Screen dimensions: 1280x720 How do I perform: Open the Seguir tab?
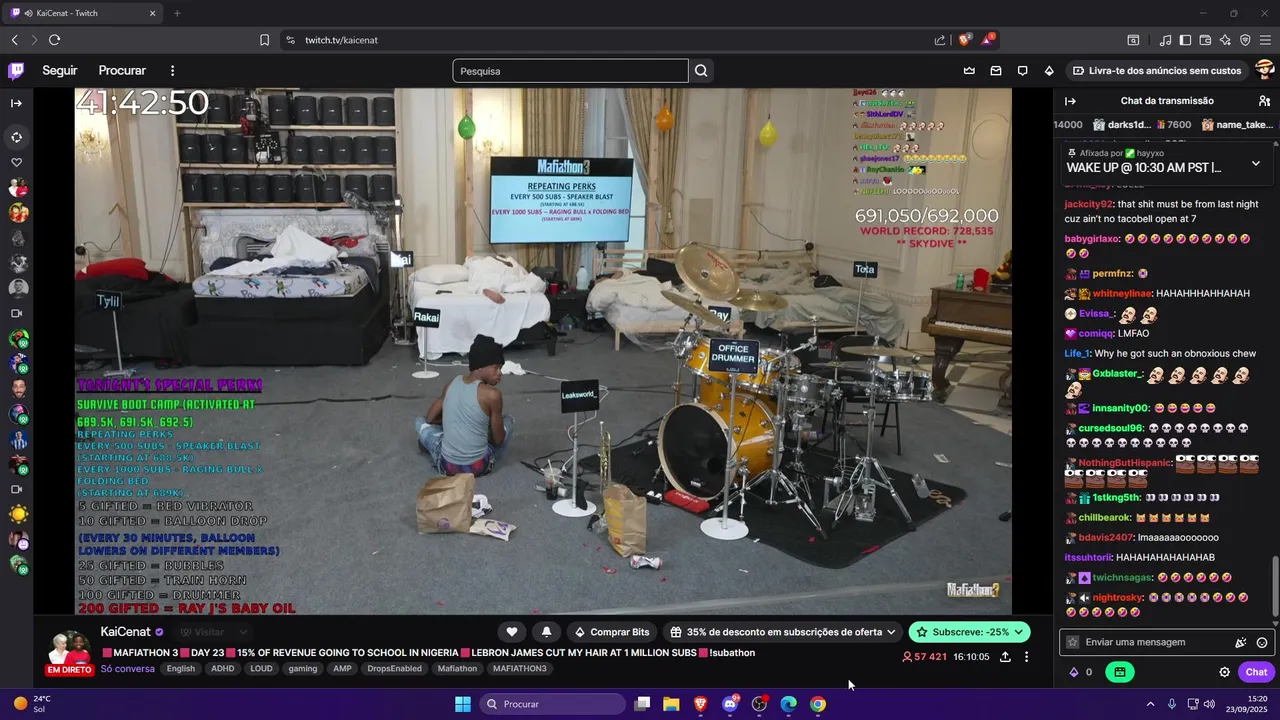tap(60, 71)
